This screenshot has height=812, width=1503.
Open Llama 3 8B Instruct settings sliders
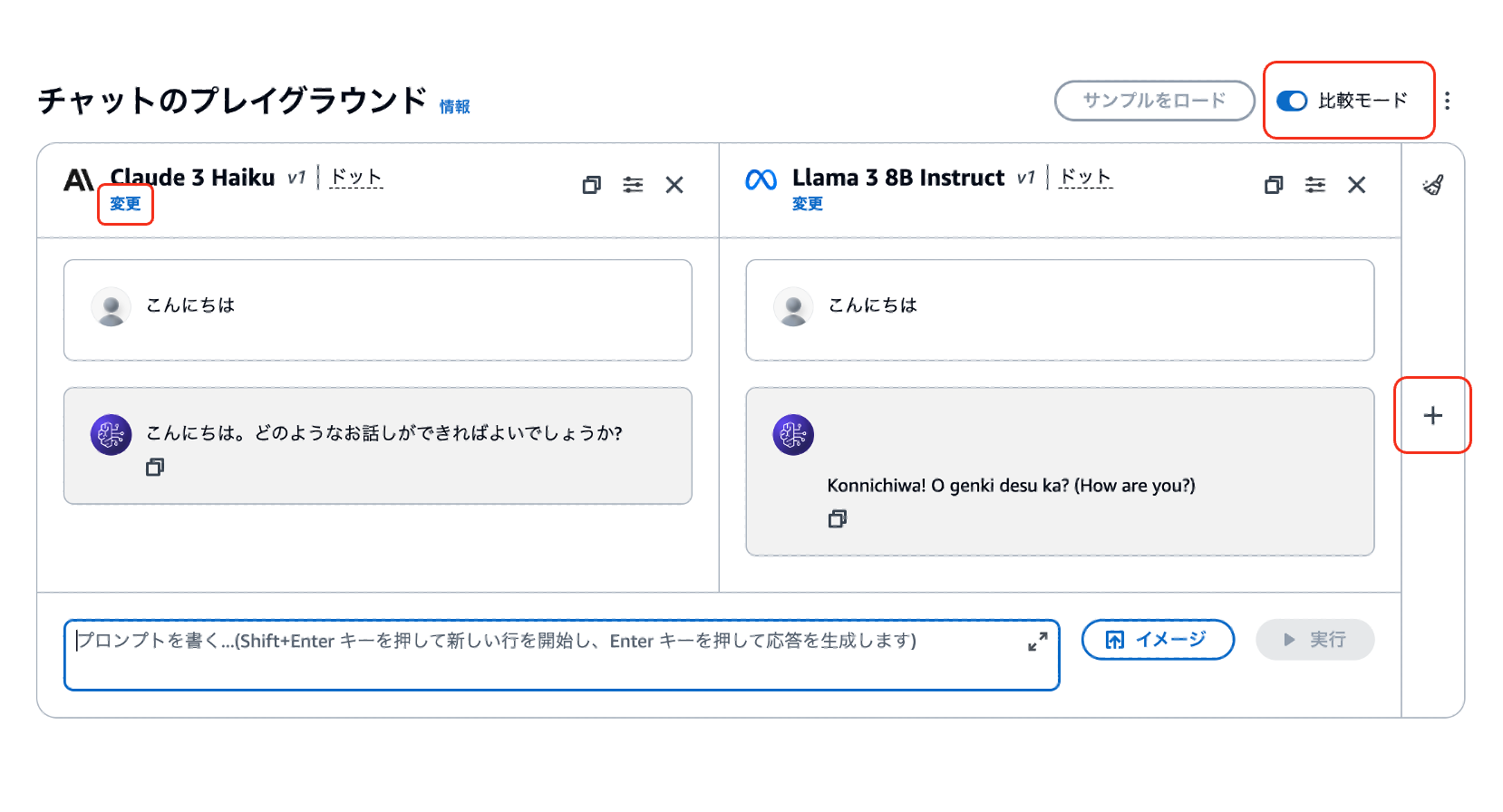click(1315, 185)
